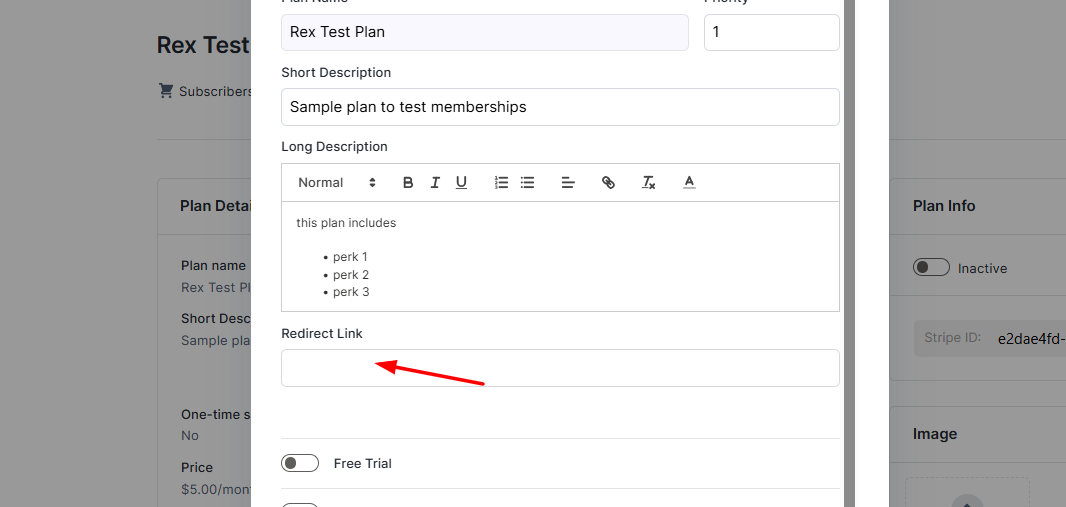The image size is (1066, 507).
Task: Open the Normal heading style dropdown
Action: (x=337, y=182)
